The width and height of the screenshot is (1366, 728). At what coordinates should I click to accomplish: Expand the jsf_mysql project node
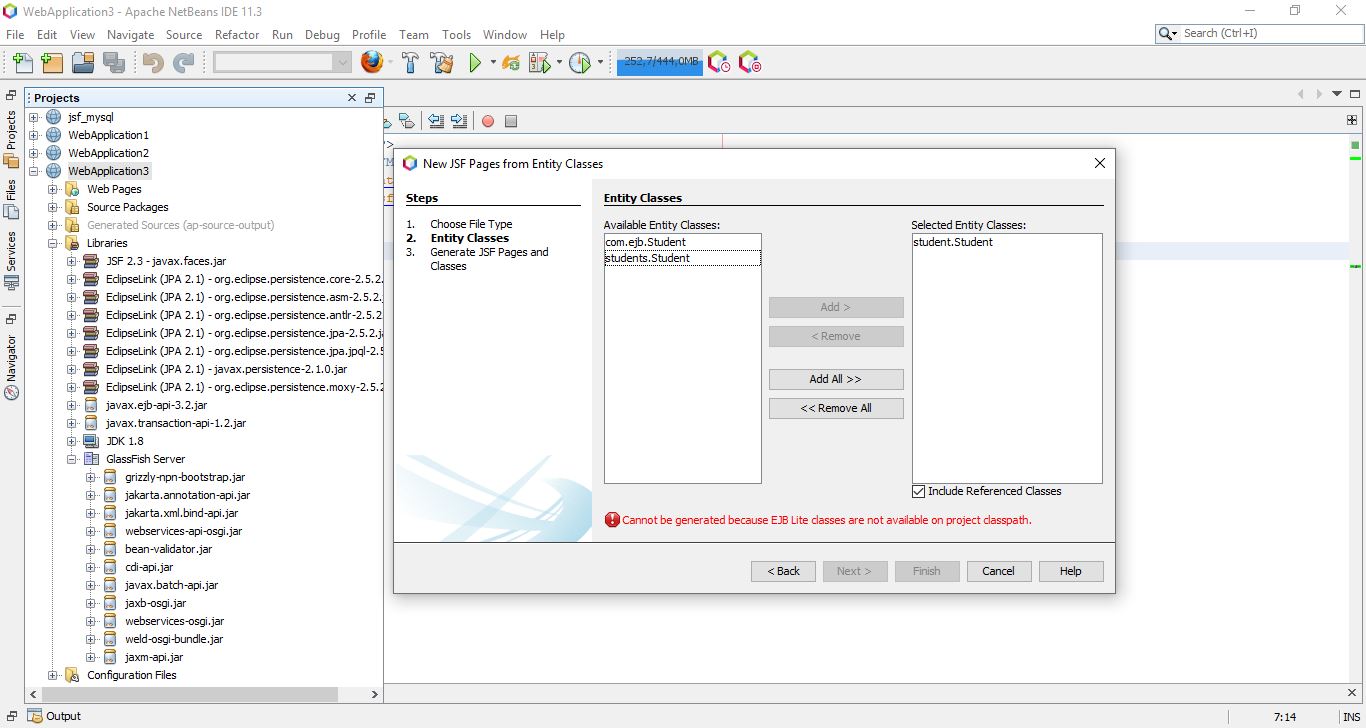[33, 117]
